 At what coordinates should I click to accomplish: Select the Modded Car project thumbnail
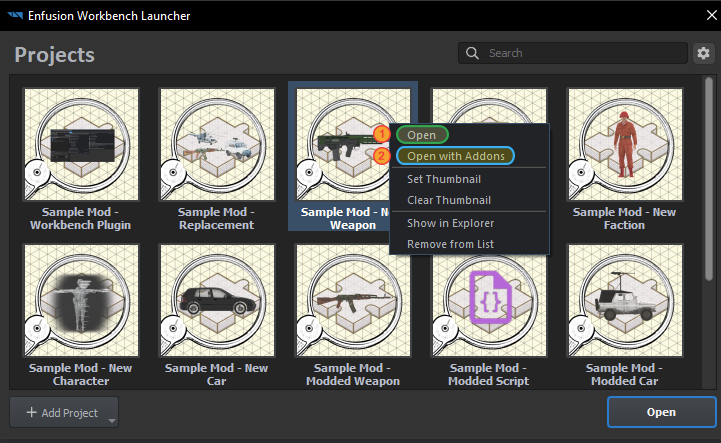coord(625,300)
